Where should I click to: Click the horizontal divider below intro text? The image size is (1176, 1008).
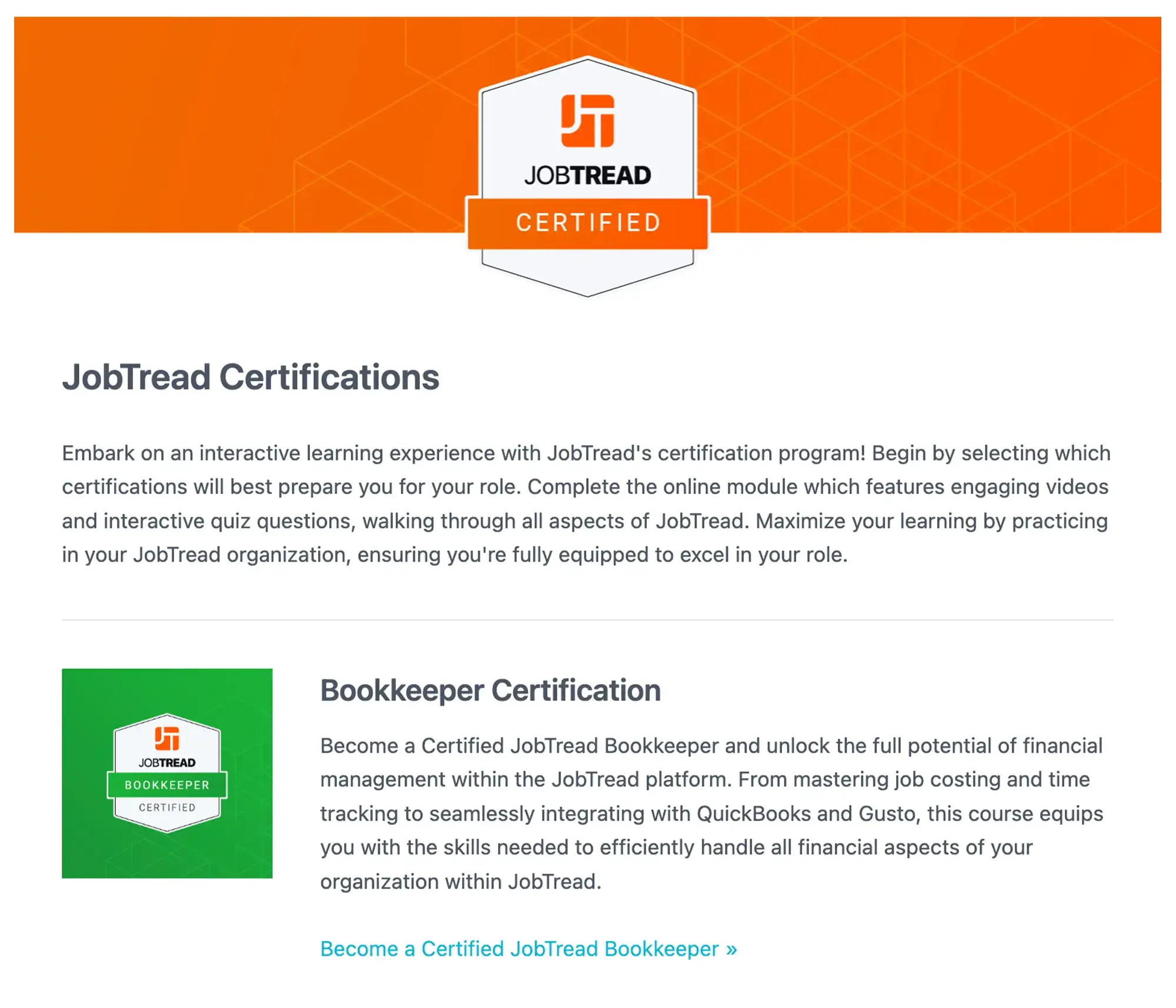[x=587, y=619]
